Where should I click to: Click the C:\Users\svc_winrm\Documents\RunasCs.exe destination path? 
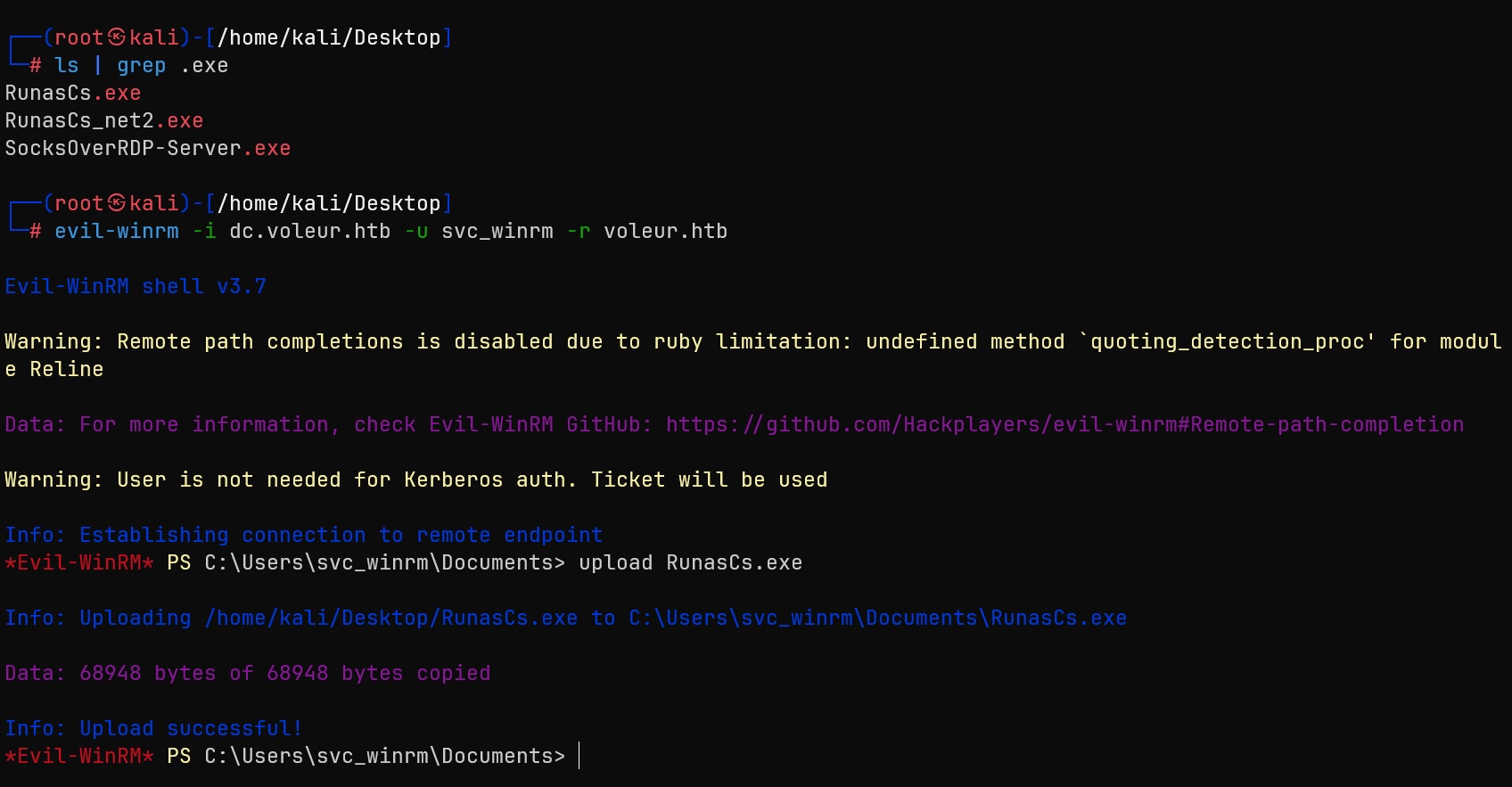(x=877, y=618)
